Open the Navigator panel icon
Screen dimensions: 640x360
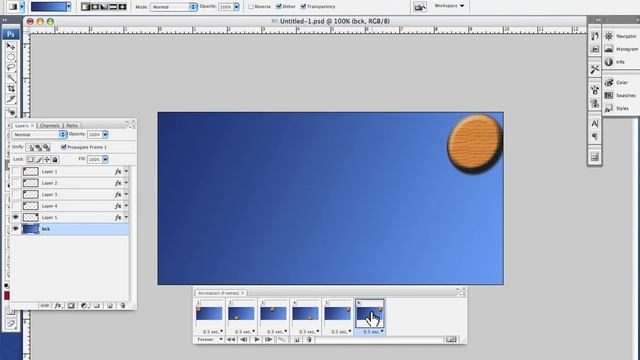click(x=609, y=36)
